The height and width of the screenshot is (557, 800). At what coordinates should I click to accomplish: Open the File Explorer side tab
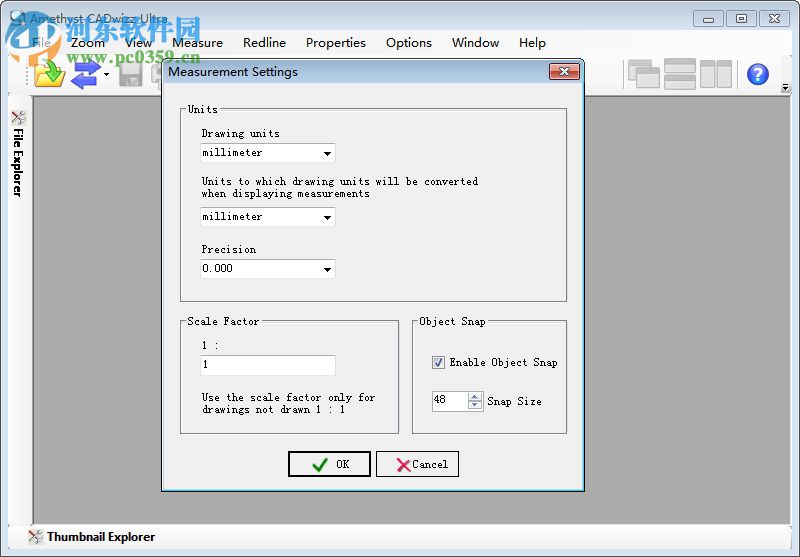(x=18, y=163)
